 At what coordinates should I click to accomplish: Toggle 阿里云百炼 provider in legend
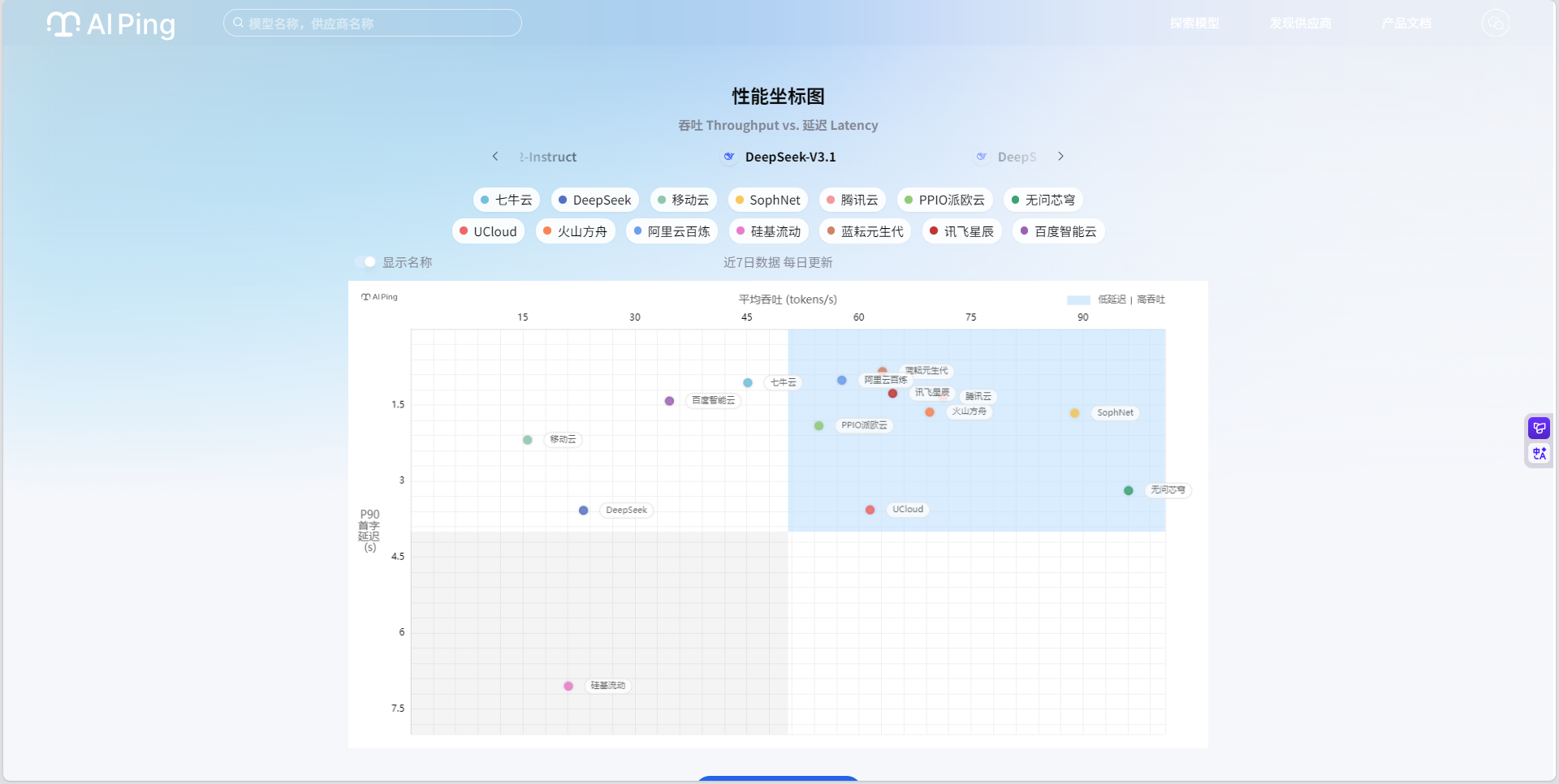pyautogui.click(x=672, y=231)
